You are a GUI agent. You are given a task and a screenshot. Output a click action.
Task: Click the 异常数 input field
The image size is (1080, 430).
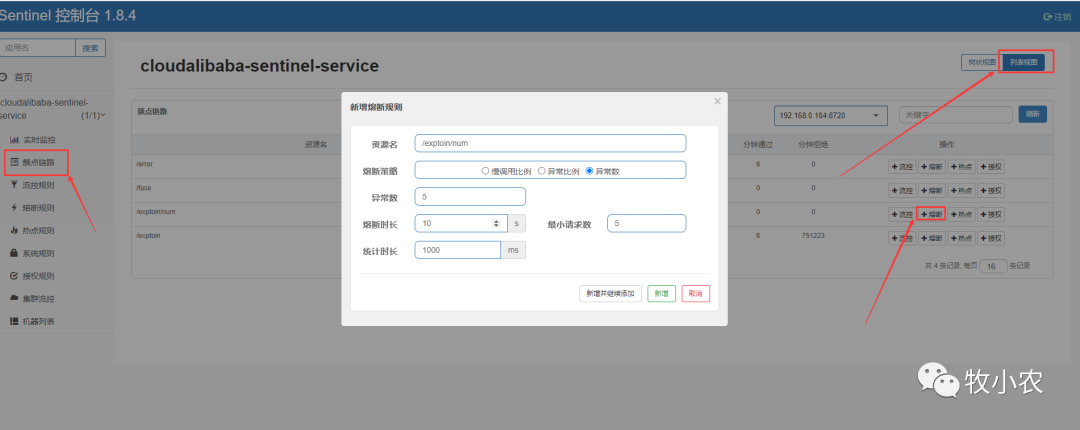[x=470, y=196]
